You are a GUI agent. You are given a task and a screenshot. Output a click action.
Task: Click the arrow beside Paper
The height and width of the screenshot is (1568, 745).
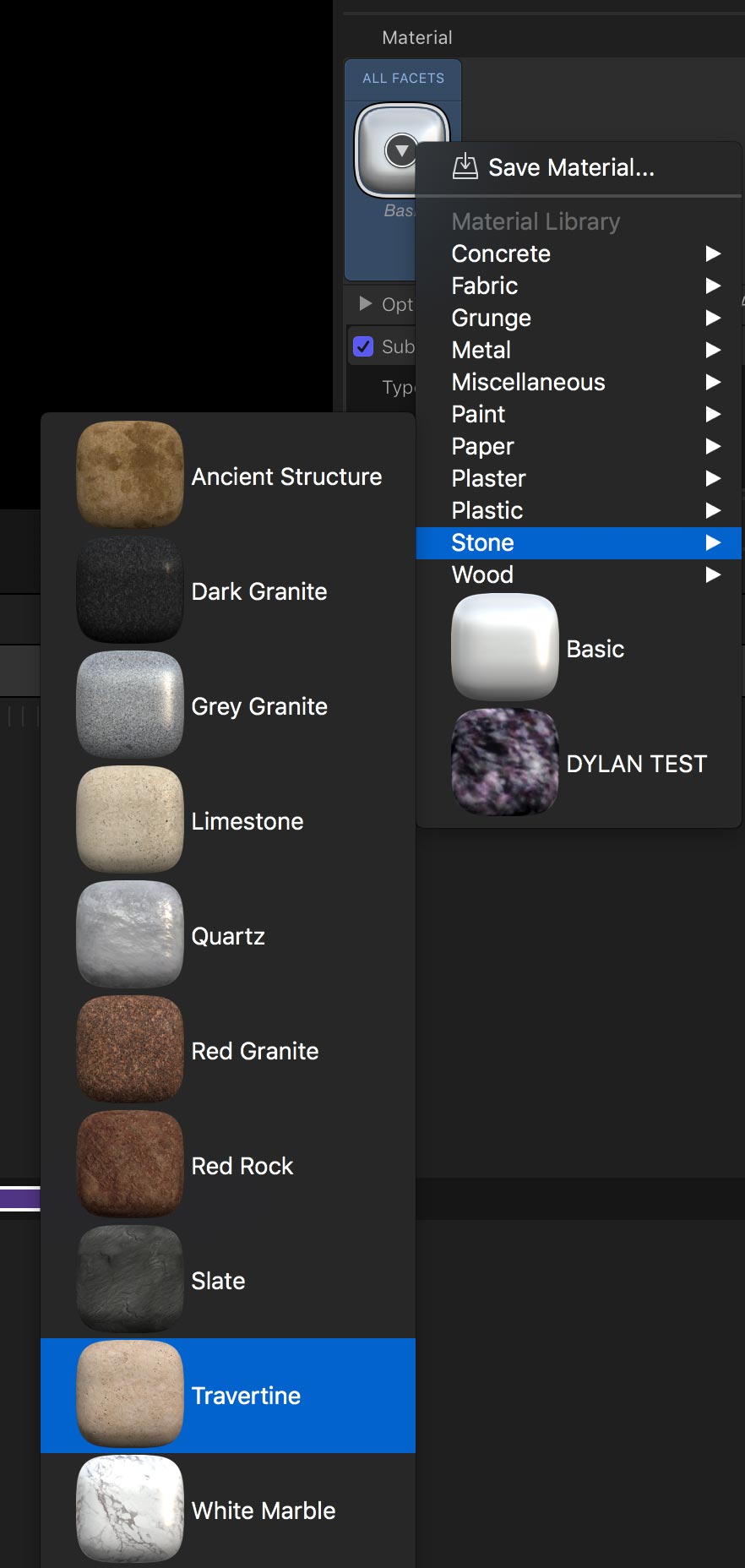pyautogui.click(x=713, y=446)
